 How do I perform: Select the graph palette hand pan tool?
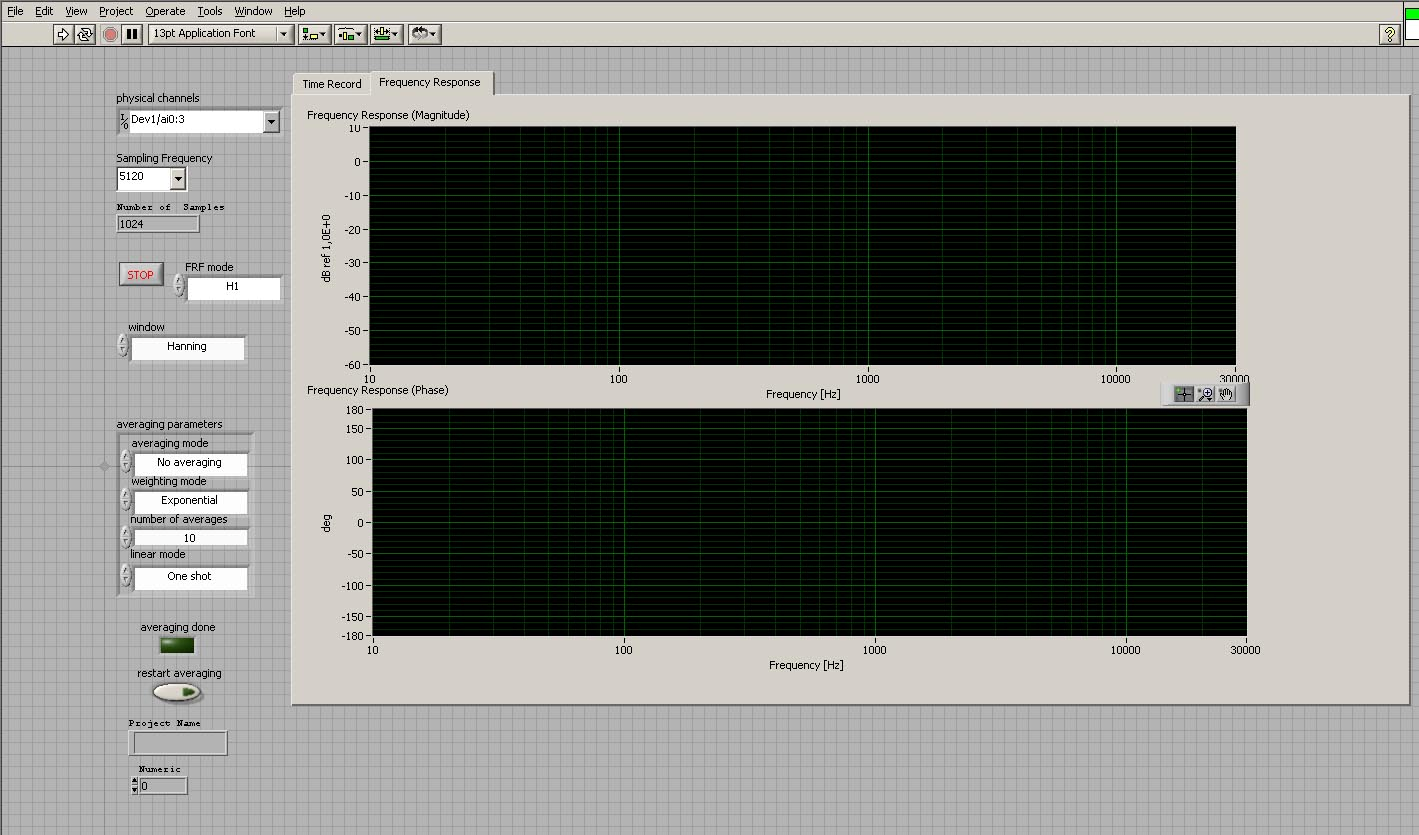pyautogui.click(x=1227, y=394)
